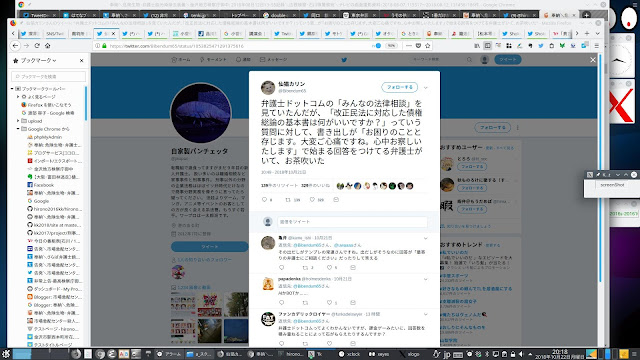Open a new Firefox tab with plus
640x360 pixels.
coord(587,33)
